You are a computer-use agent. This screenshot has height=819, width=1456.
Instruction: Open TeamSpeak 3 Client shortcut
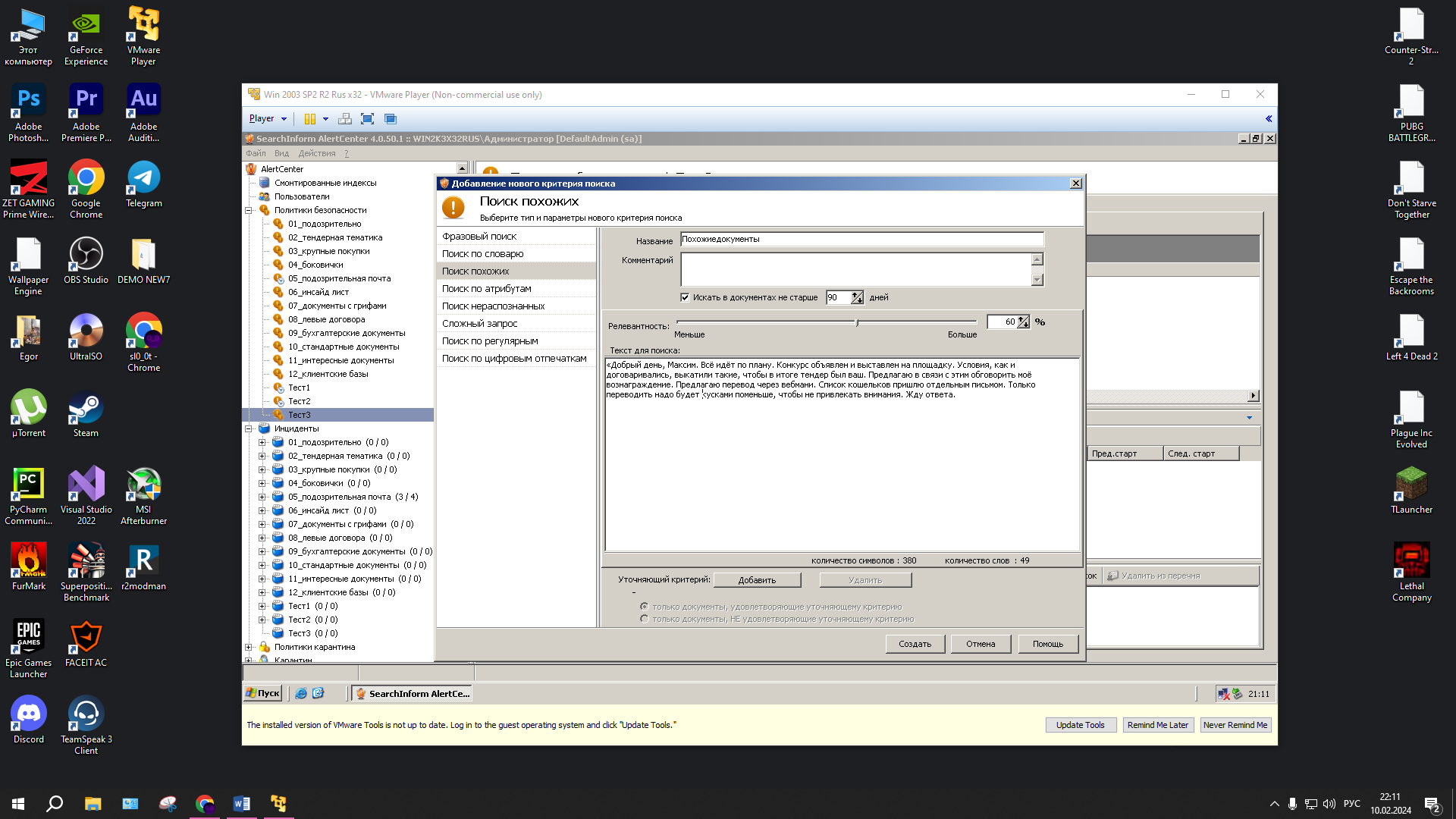(86, 726)
